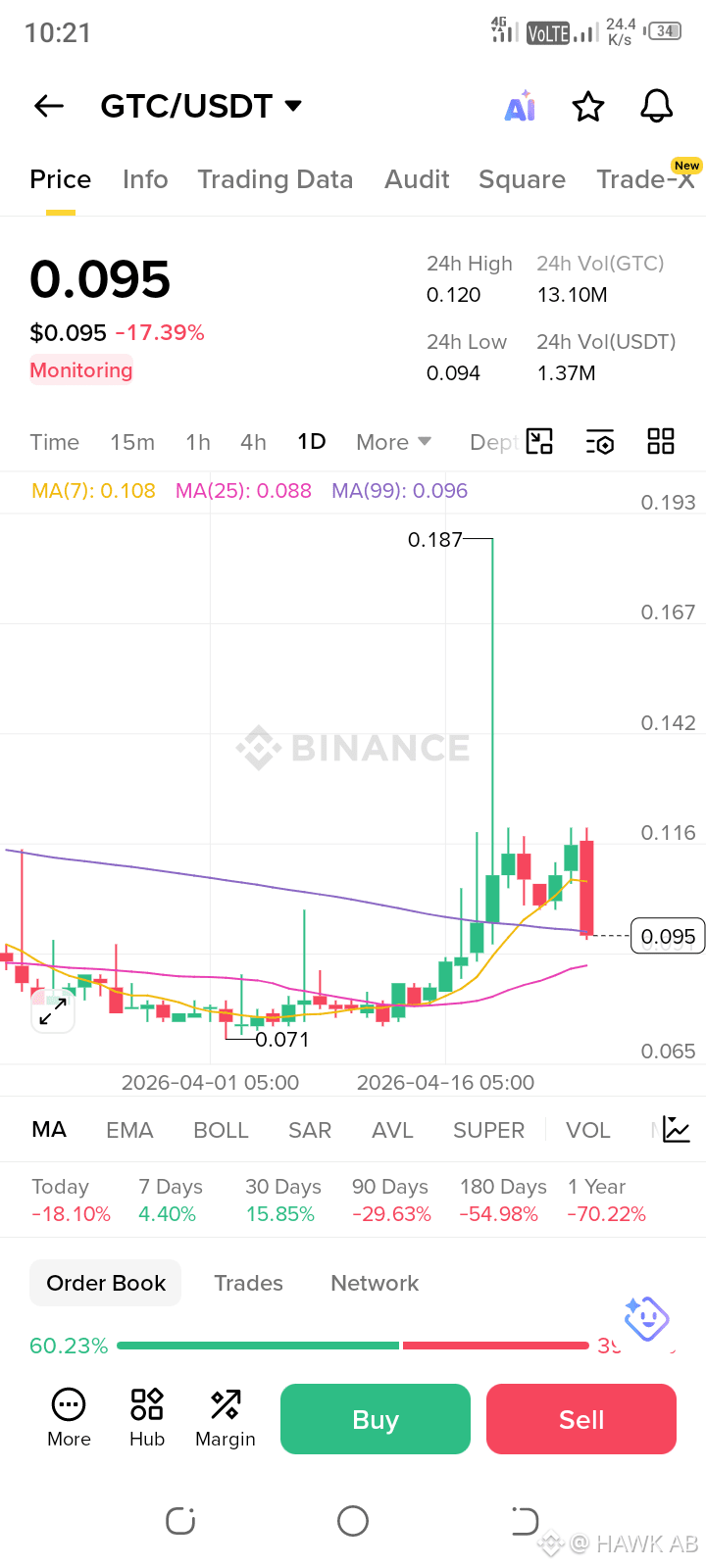
Task: Tap 90 Days -29.63% performance
Action: tap(391, 1200)
